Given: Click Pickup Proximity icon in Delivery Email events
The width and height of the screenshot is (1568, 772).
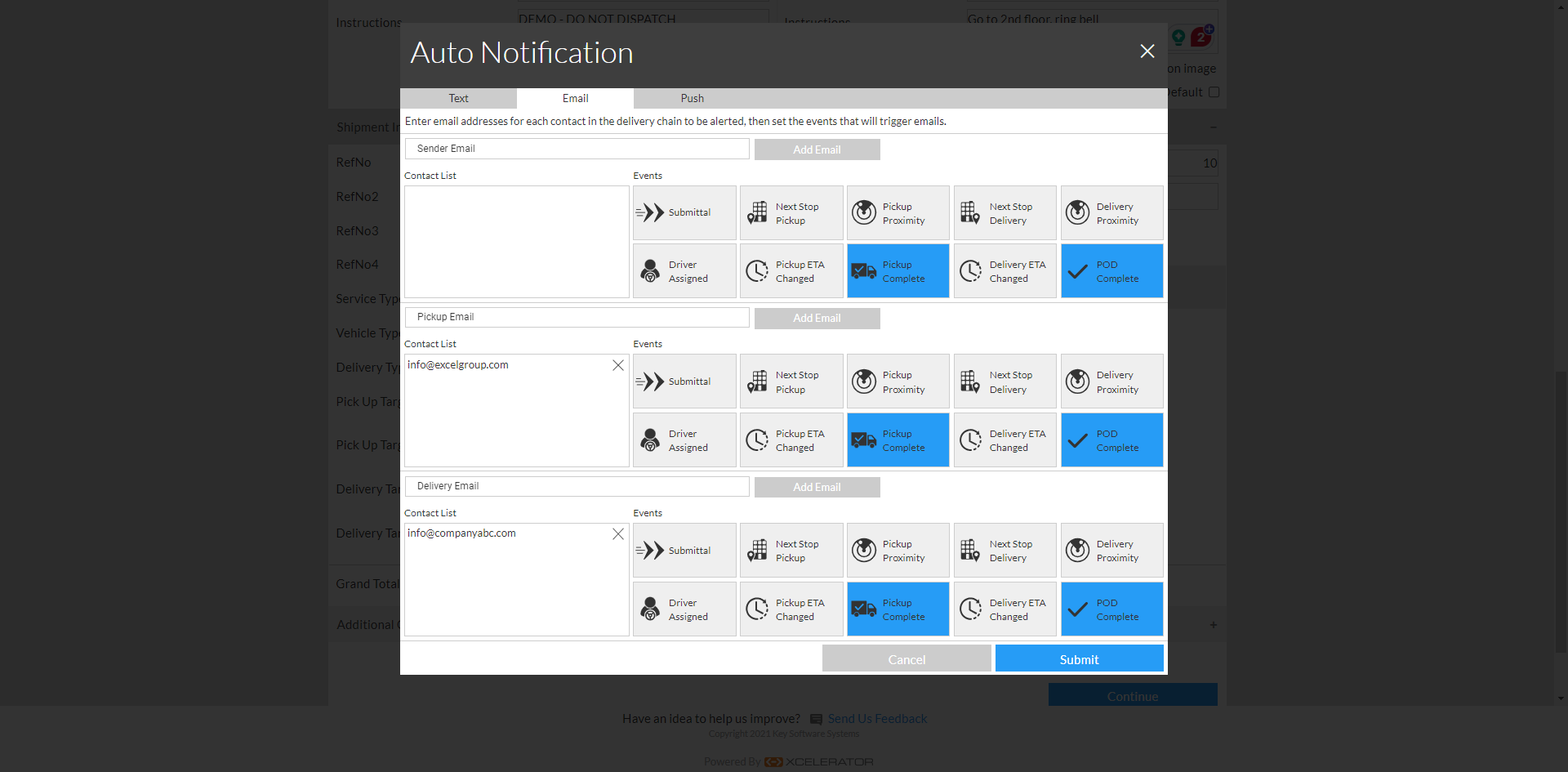Looking at the screenshot, I should 864,551.
